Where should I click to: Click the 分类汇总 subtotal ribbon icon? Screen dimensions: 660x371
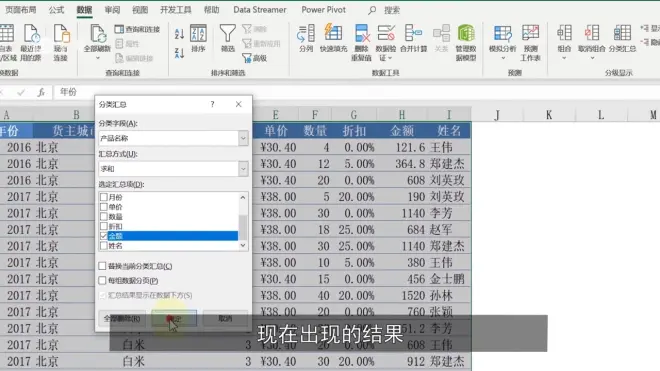tap(622, 33)
